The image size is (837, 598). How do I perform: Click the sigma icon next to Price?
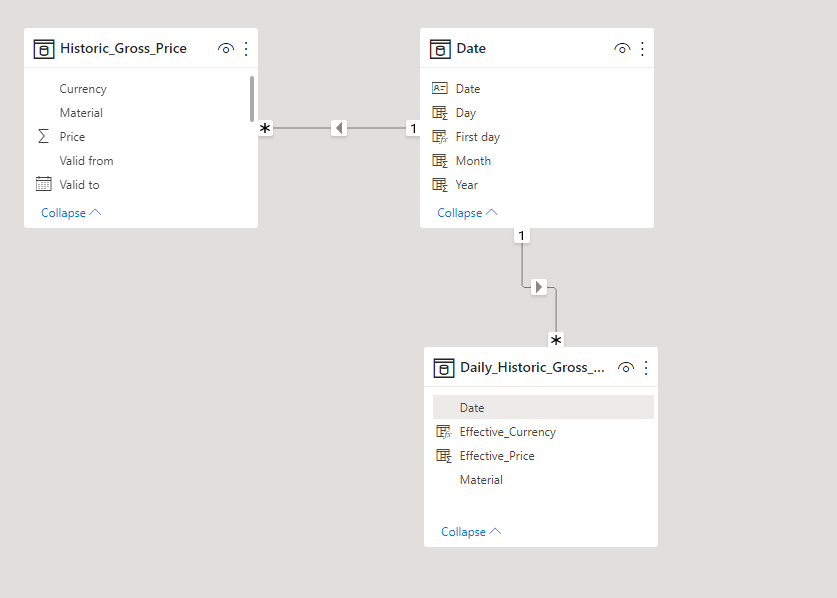click(x=43, y=137)
